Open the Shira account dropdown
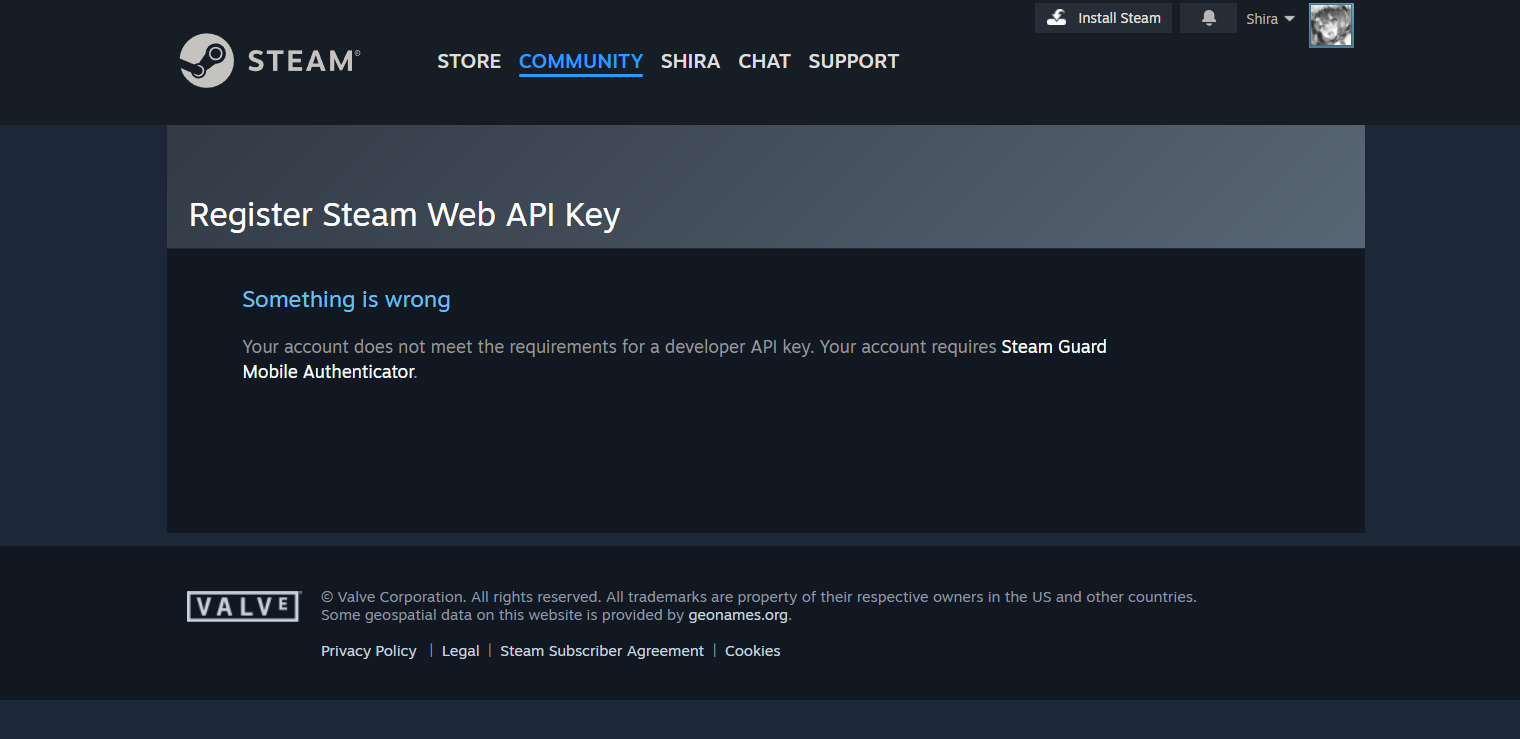 [x=1270, y=19]
